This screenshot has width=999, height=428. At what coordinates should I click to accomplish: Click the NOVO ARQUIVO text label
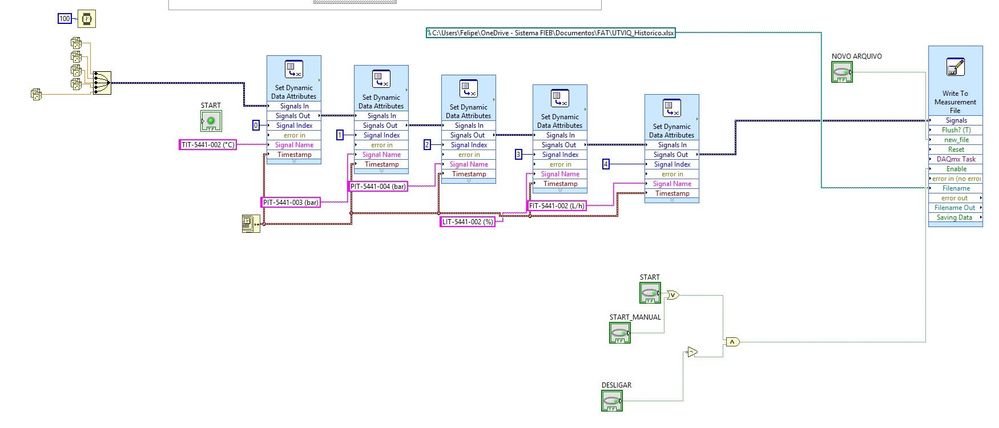pyautogui.click(x=857, y=56)
